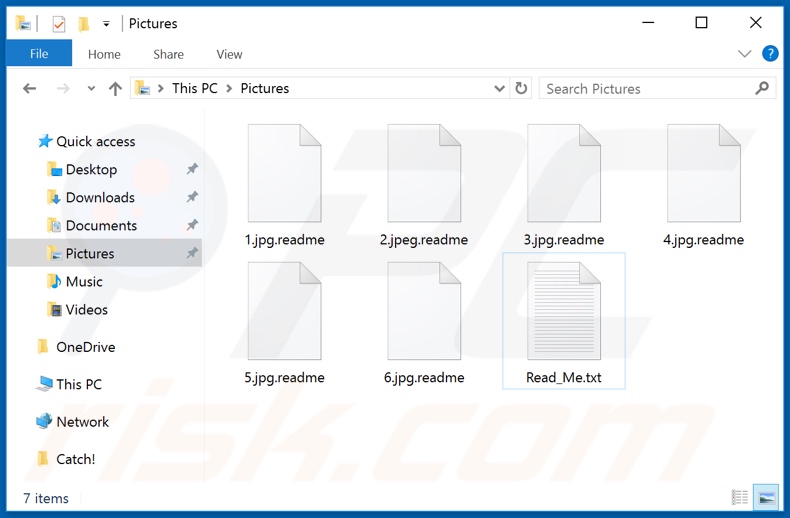This screenshot has height=518, width=790.
Task: Click the Search Pictures input field
Action: [x=645, y=89]
